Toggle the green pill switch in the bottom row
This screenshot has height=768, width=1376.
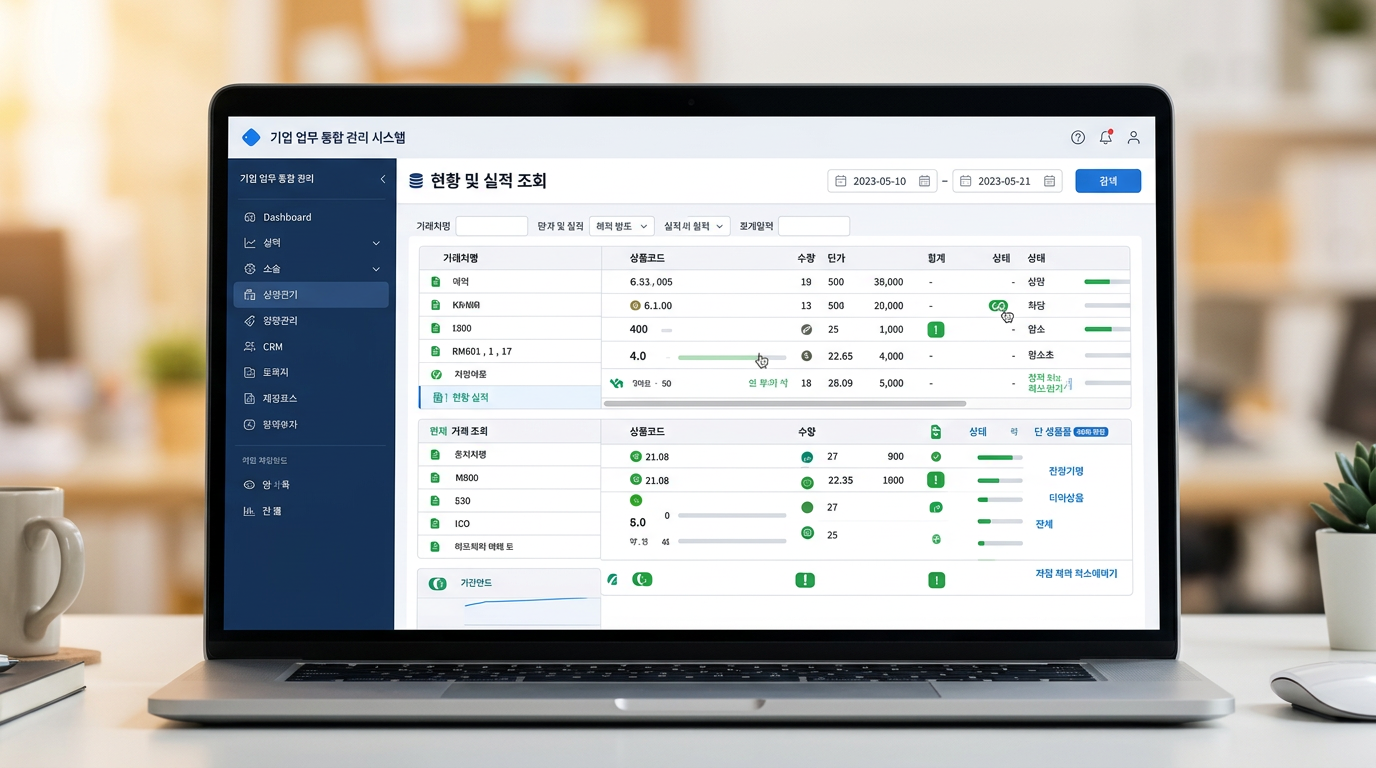coord(642,579)
